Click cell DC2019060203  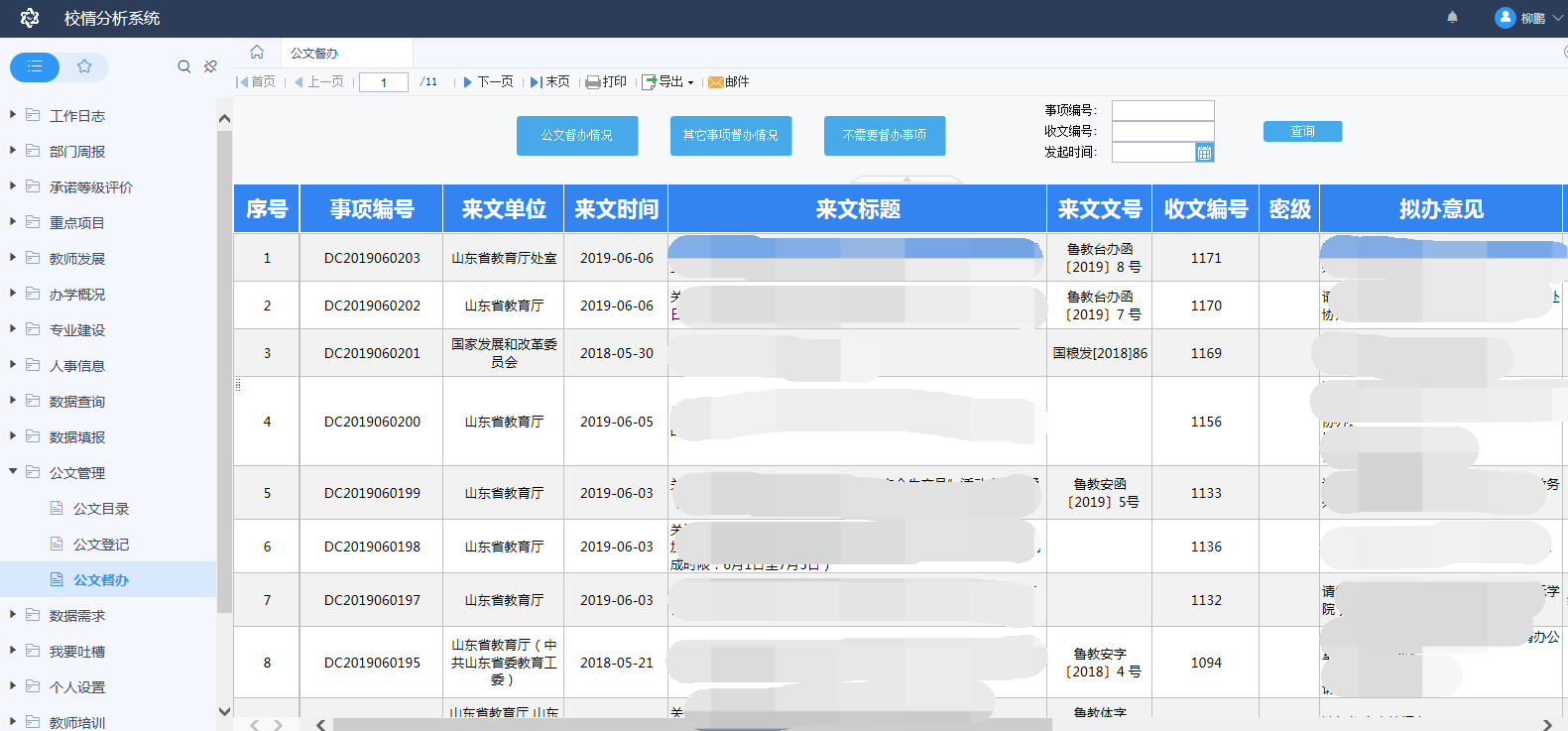pyautogui.click(x=372, y=258)
